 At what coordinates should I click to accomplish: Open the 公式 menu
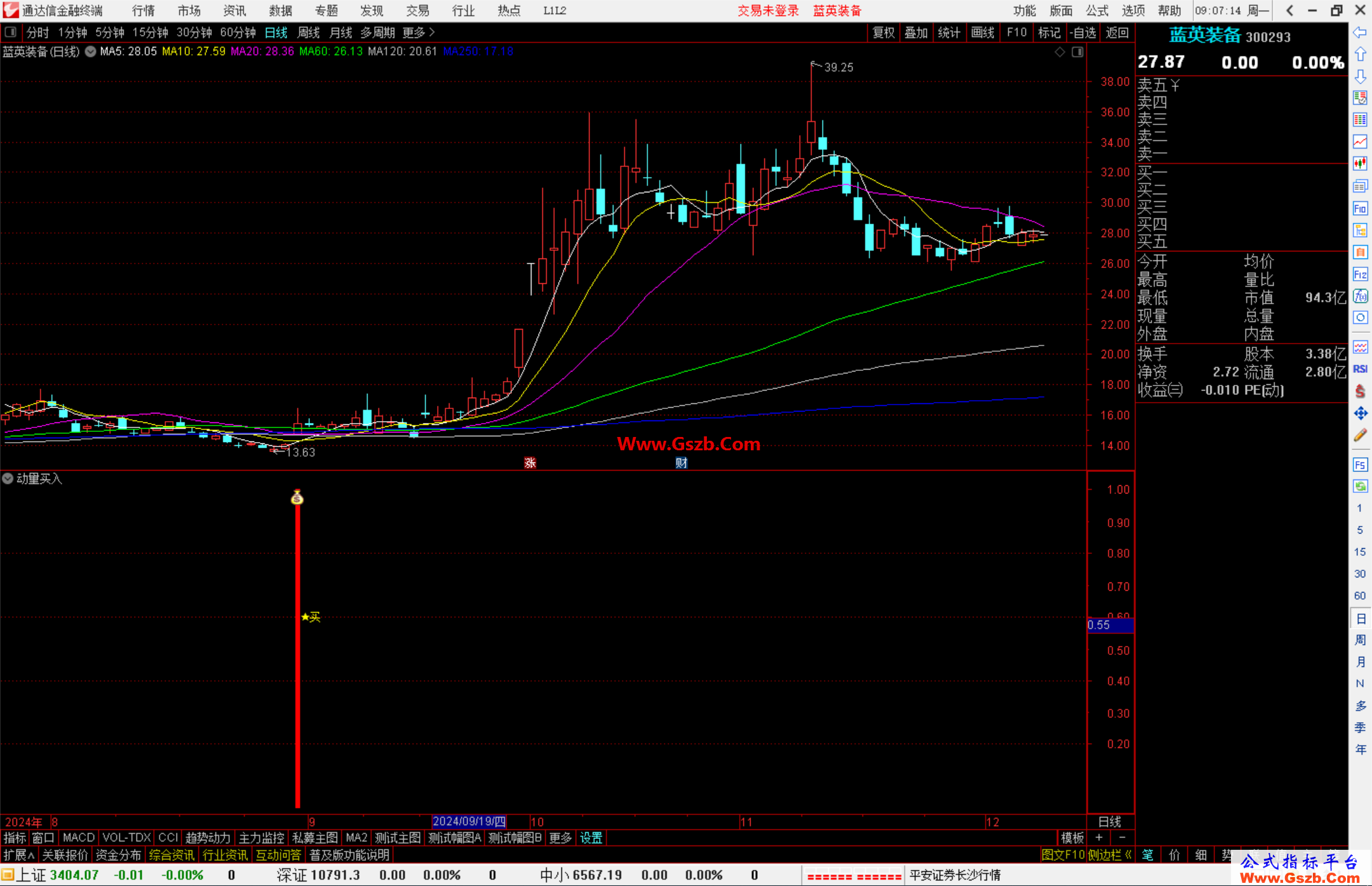pos(1097,11)
